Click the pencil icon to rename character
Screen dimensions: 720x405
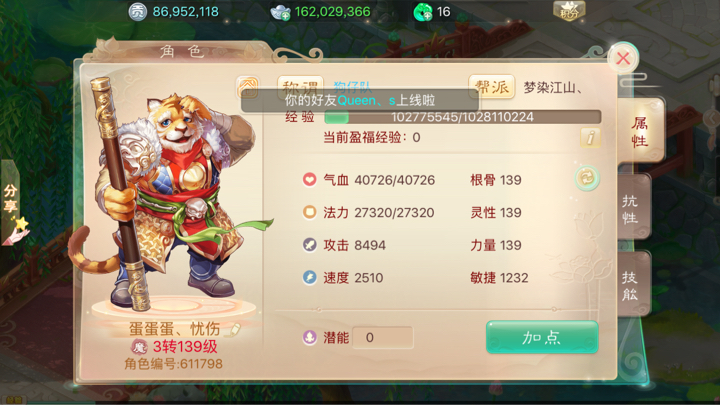[x=235, y=329]
